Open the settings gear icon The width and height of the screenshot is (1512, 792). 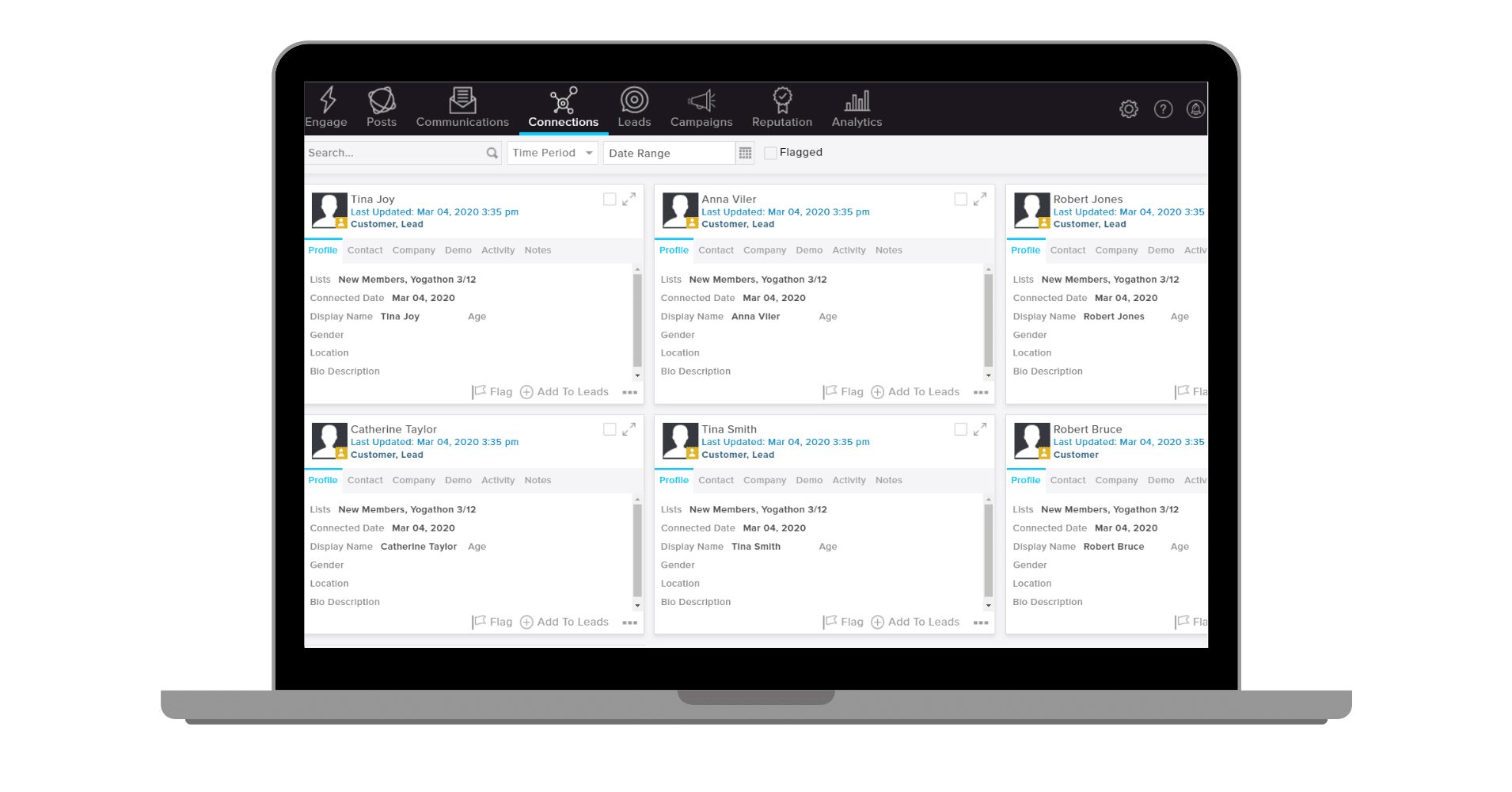pos(1129,109)
